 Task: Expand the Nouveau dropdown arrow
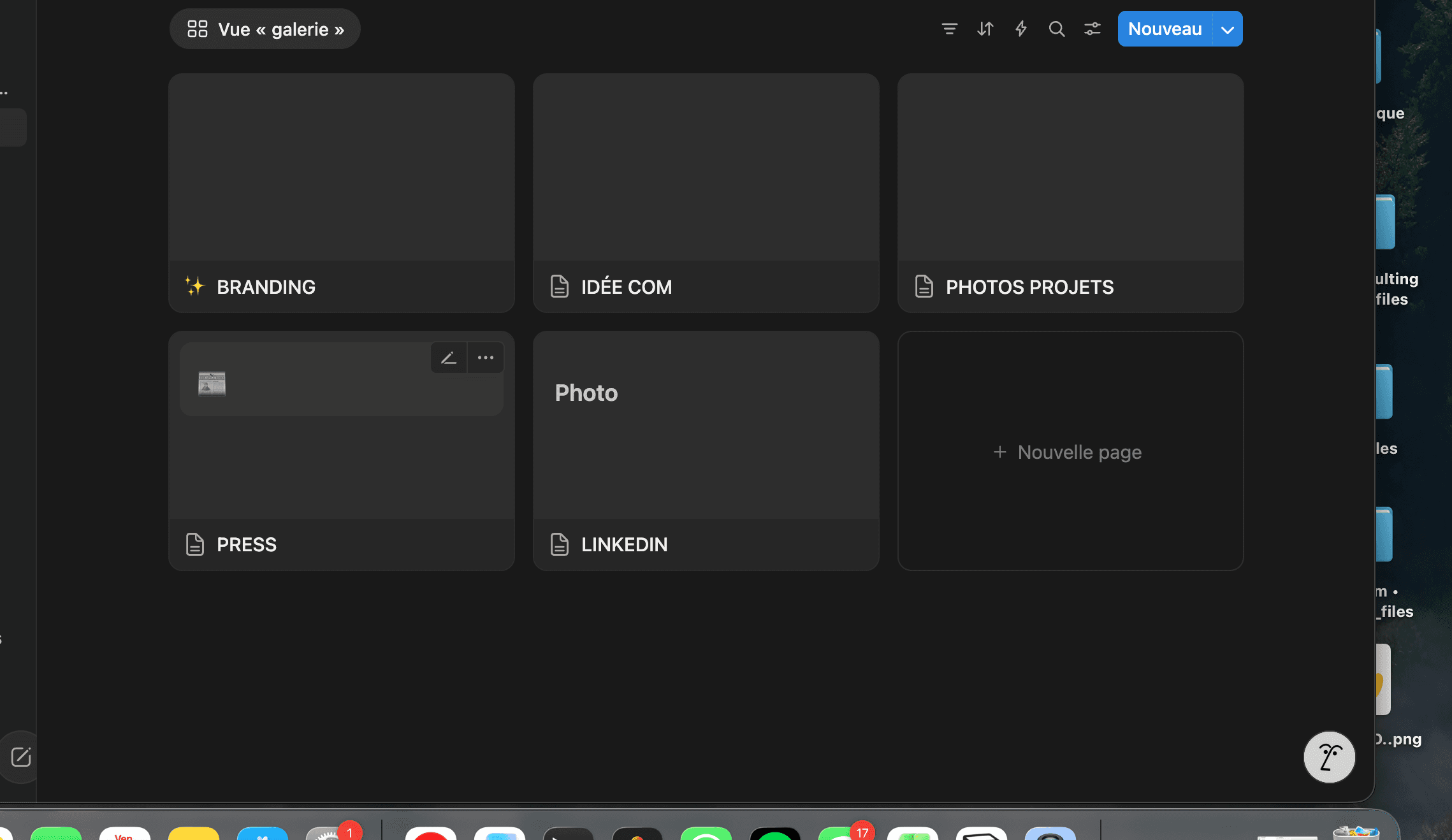[x=1227, y=29]
